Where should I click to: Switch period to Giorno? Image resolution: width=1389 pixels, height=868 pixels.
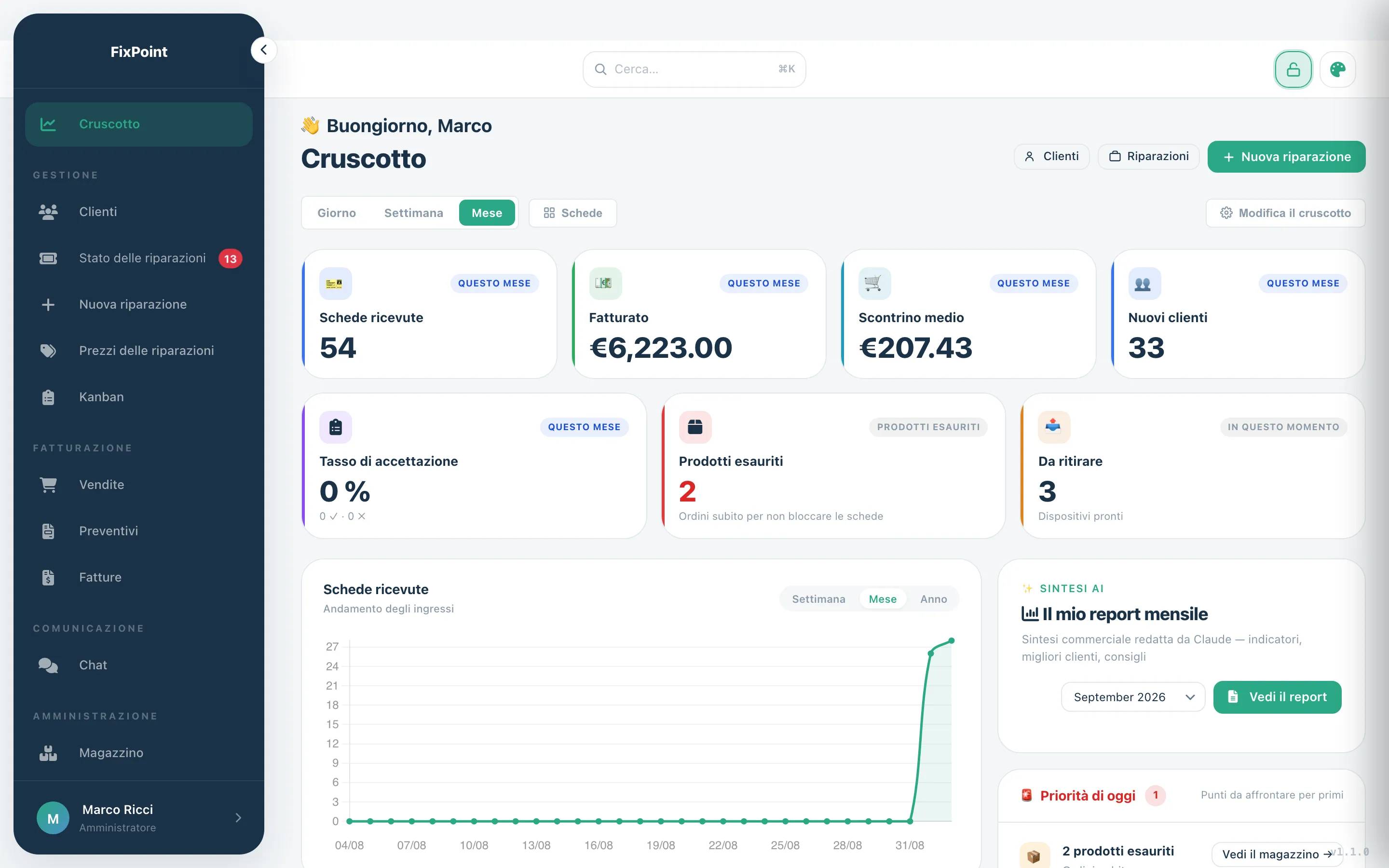click(x=336, y=213)
